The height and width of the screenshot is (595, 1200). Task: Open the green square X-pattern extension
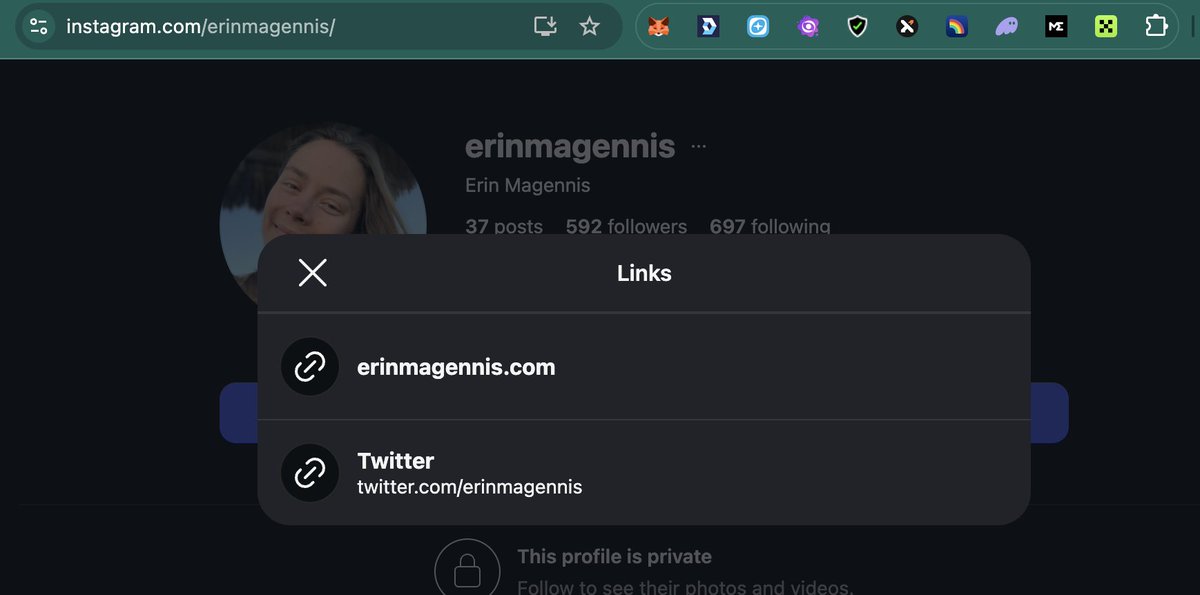pyautogui.click(x=1106, y=27)
